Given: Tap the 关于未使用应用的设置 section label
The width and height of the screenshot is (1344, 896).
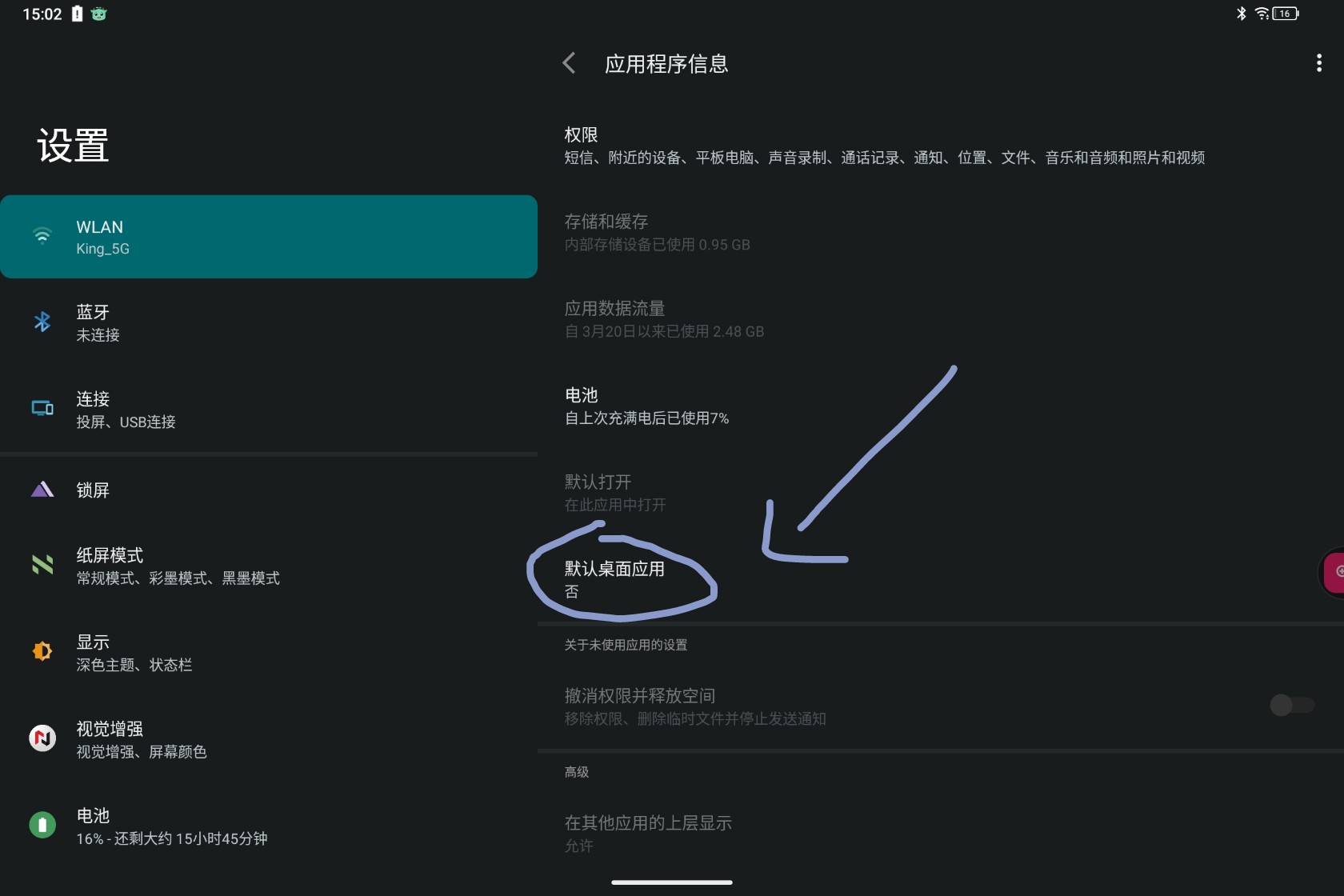Looking at the screenshot, I should pyautogui.click(x=626, y=645).
